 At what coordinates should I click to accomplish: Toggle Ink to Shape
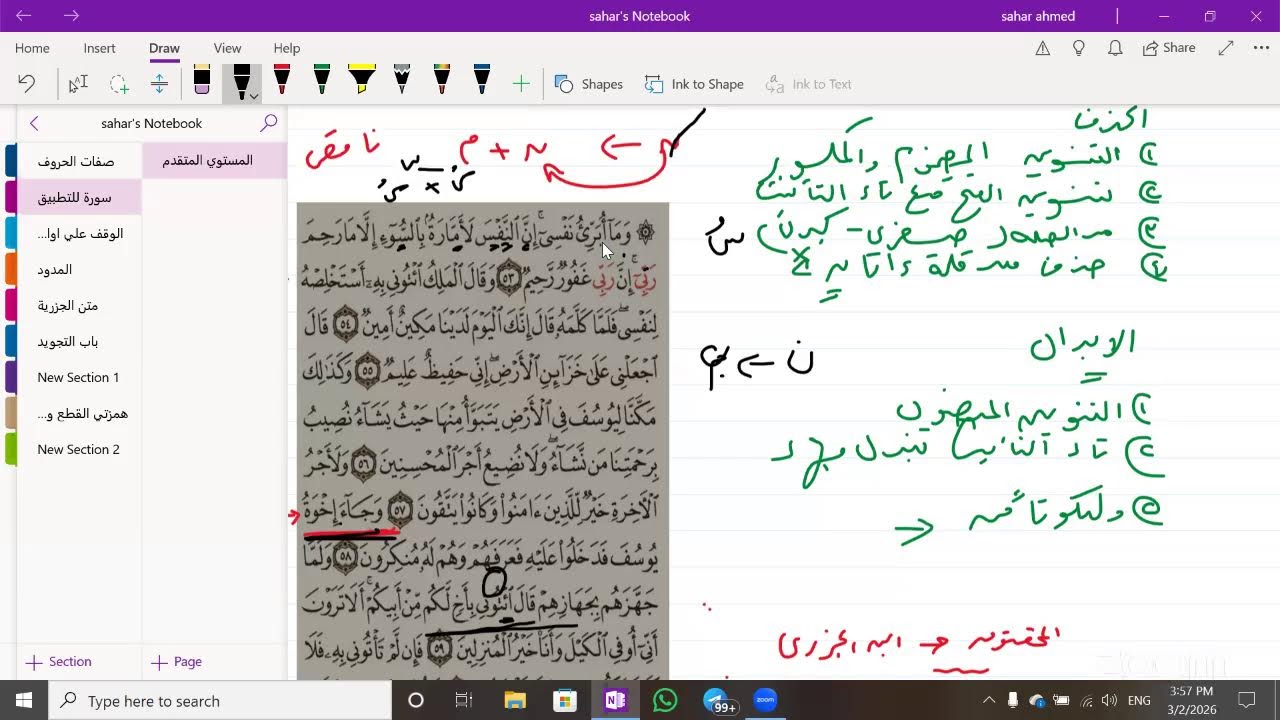694,84
